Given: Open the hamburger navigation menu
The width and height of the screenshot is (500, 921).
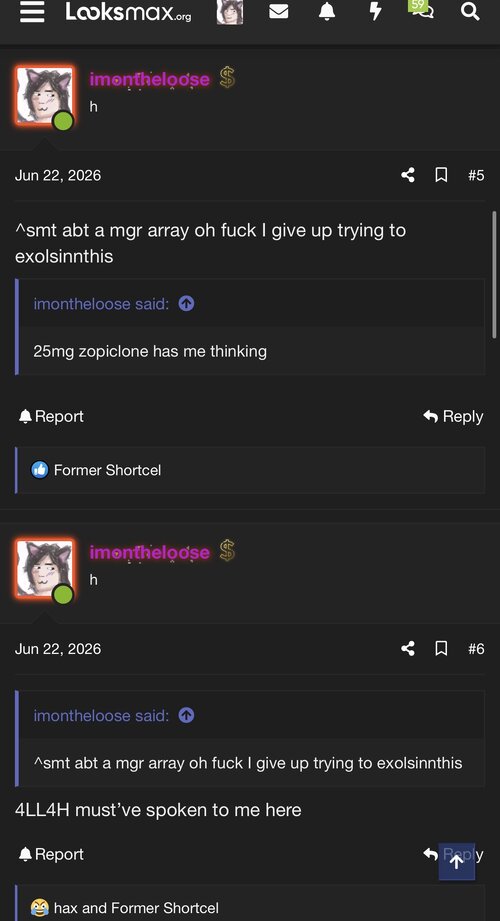Looking at the screenshot, I should pos(32,12).
